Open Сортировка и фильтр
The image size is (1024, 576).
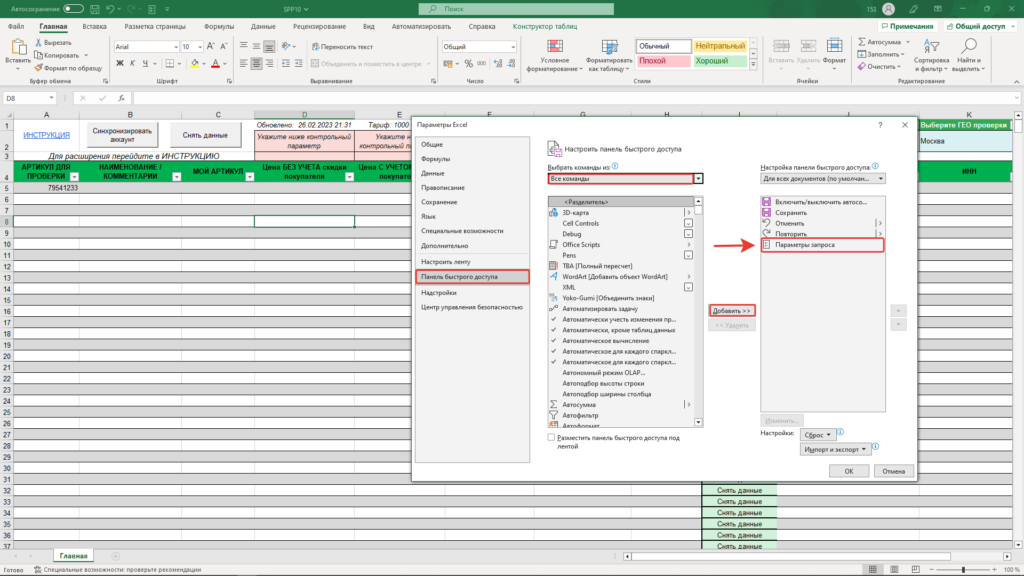click(931, 55)
